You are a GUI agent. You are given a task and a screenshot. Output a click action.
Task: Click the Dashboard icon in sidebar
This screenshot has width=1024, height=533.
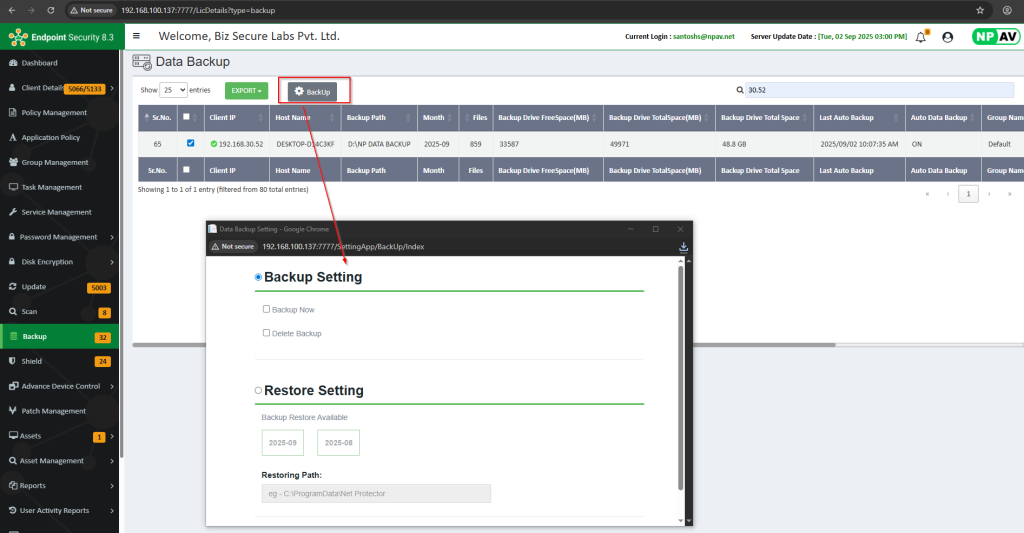[12, 63]
